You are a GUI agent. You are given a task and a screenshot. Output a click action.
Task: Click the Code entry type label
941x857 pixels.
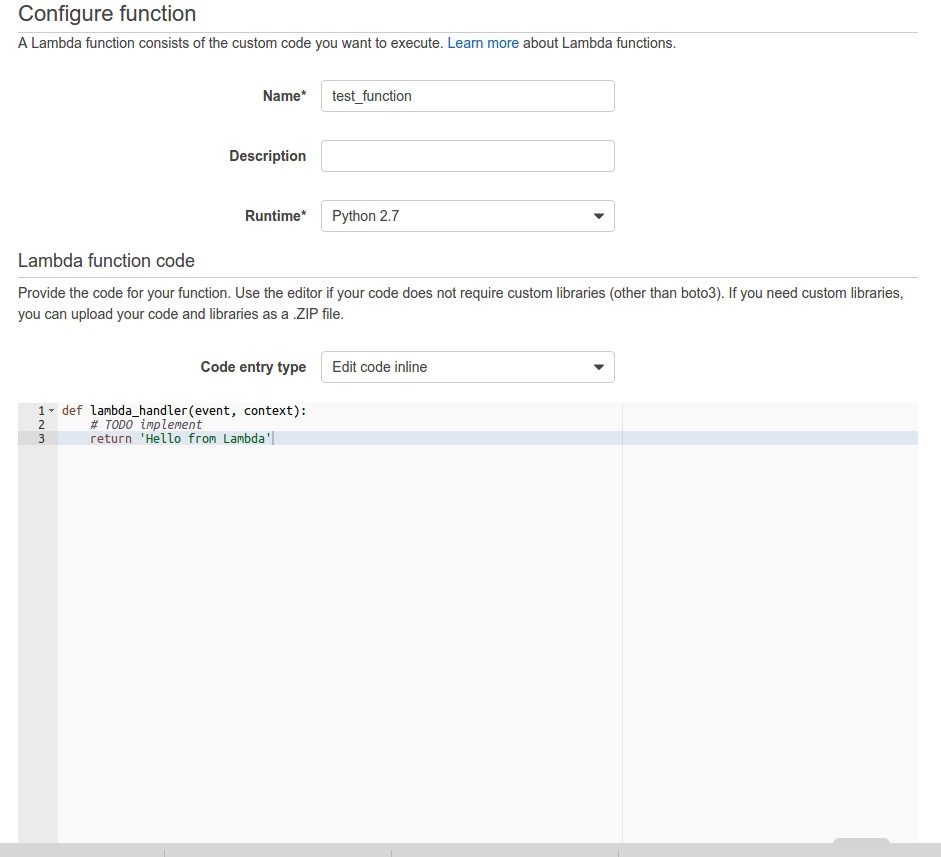pyautogui.click(x=253, y=367)
